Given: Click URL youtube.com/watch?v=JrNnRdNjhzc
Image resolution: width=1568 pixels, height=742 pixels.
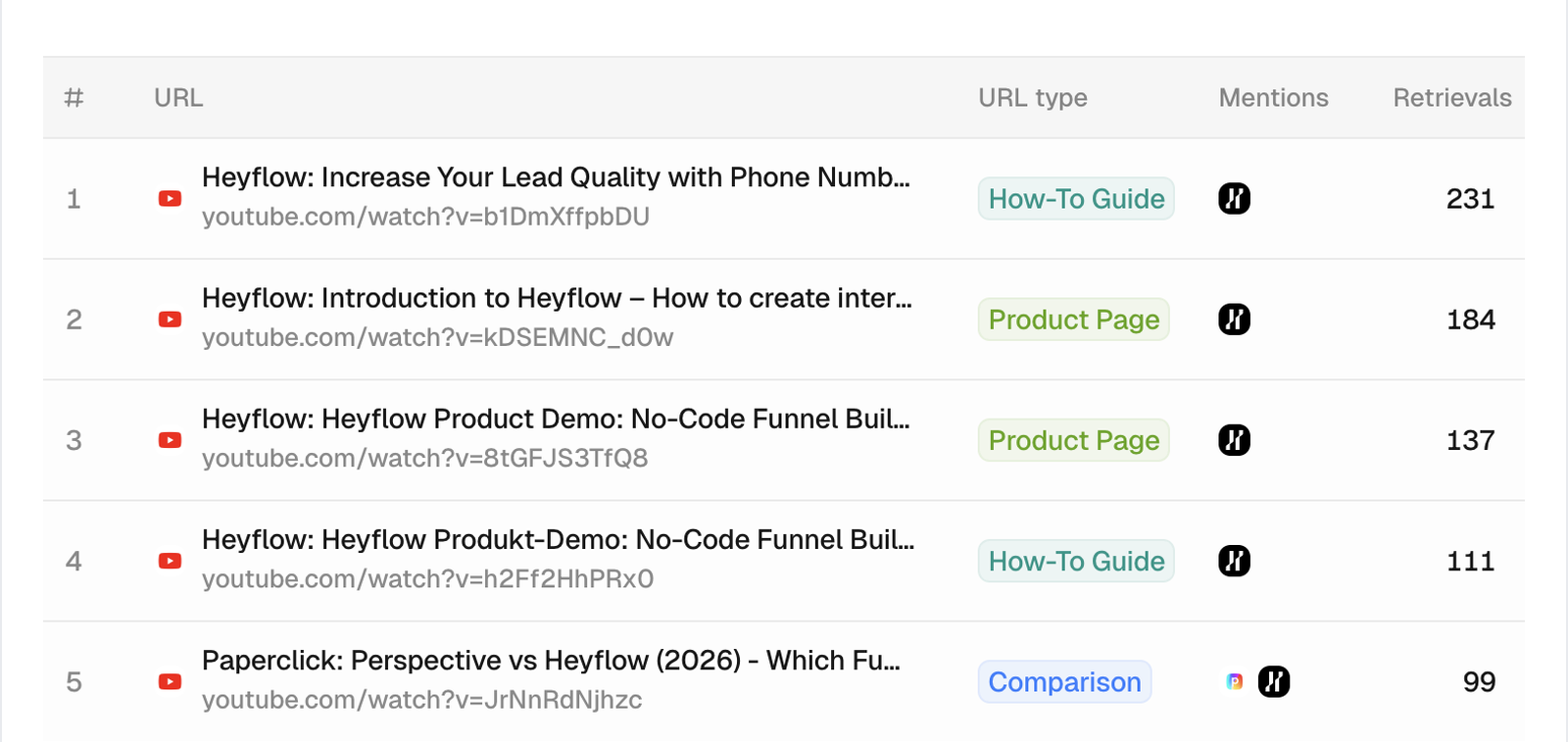Looking at the screenshot, I should [421, 700].
